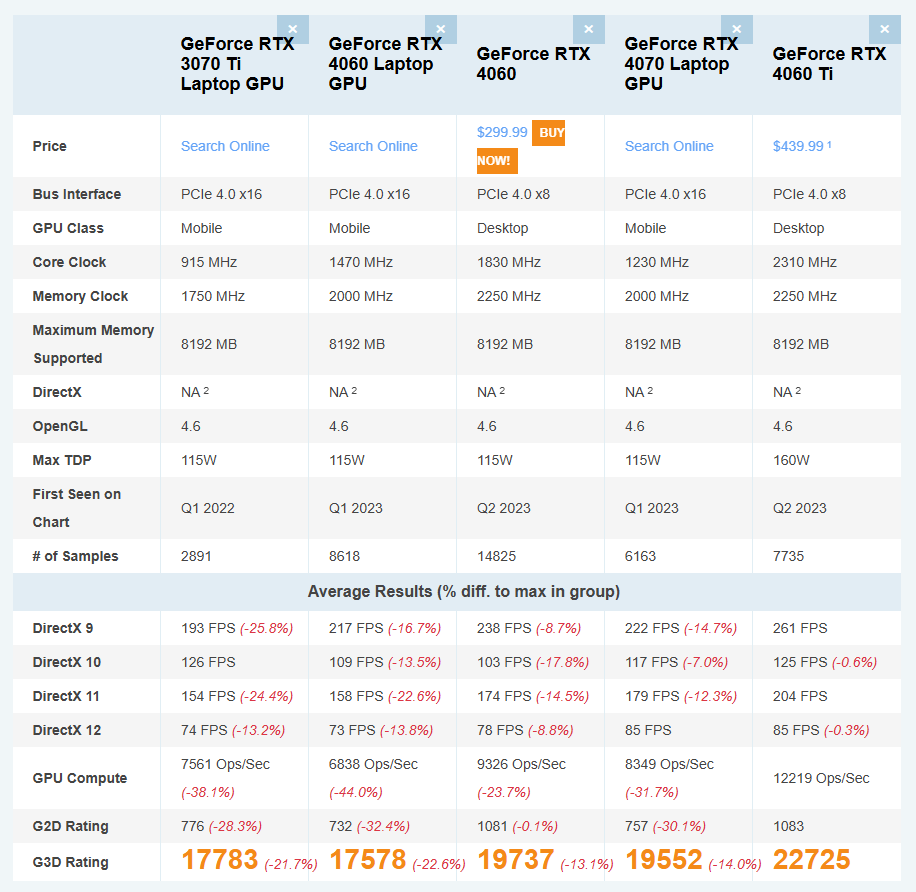
Task: Click Search Online for RTX 4060 Laptop GPU
Action: 373,146
